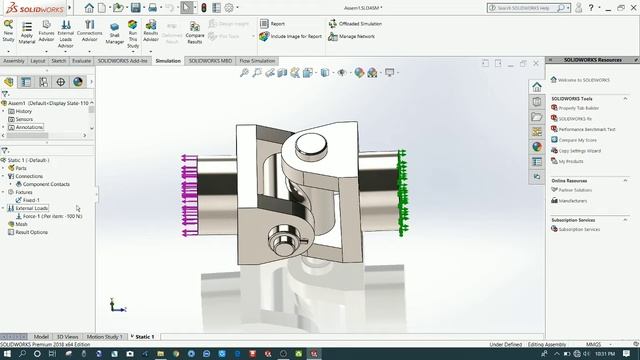Switch to Motion Study 1 tab
This screenshot has width=640, height=360.
pyautogui.click(x=104, y=337)
